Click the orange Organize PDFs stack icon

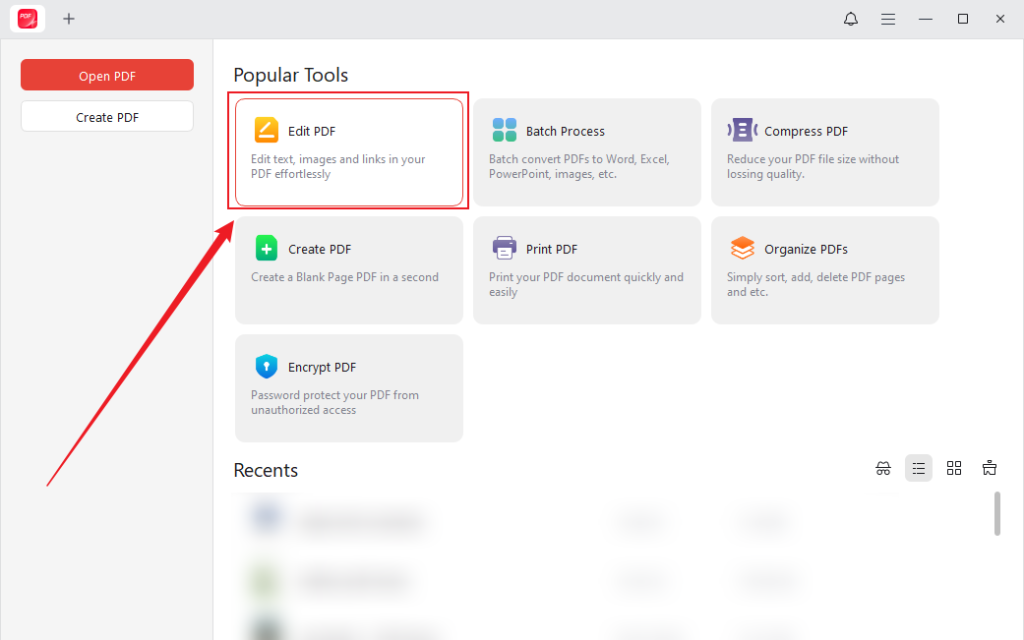[742, 248]
